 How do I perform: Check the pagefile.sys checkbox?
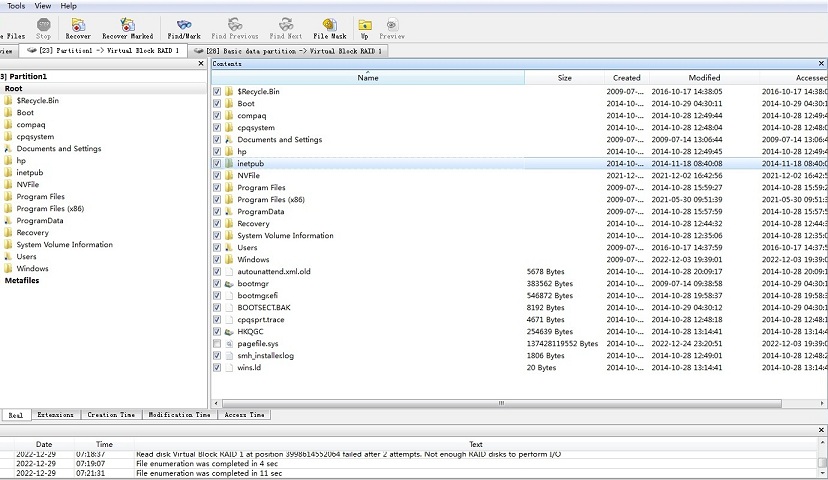(x=217, y=344)
